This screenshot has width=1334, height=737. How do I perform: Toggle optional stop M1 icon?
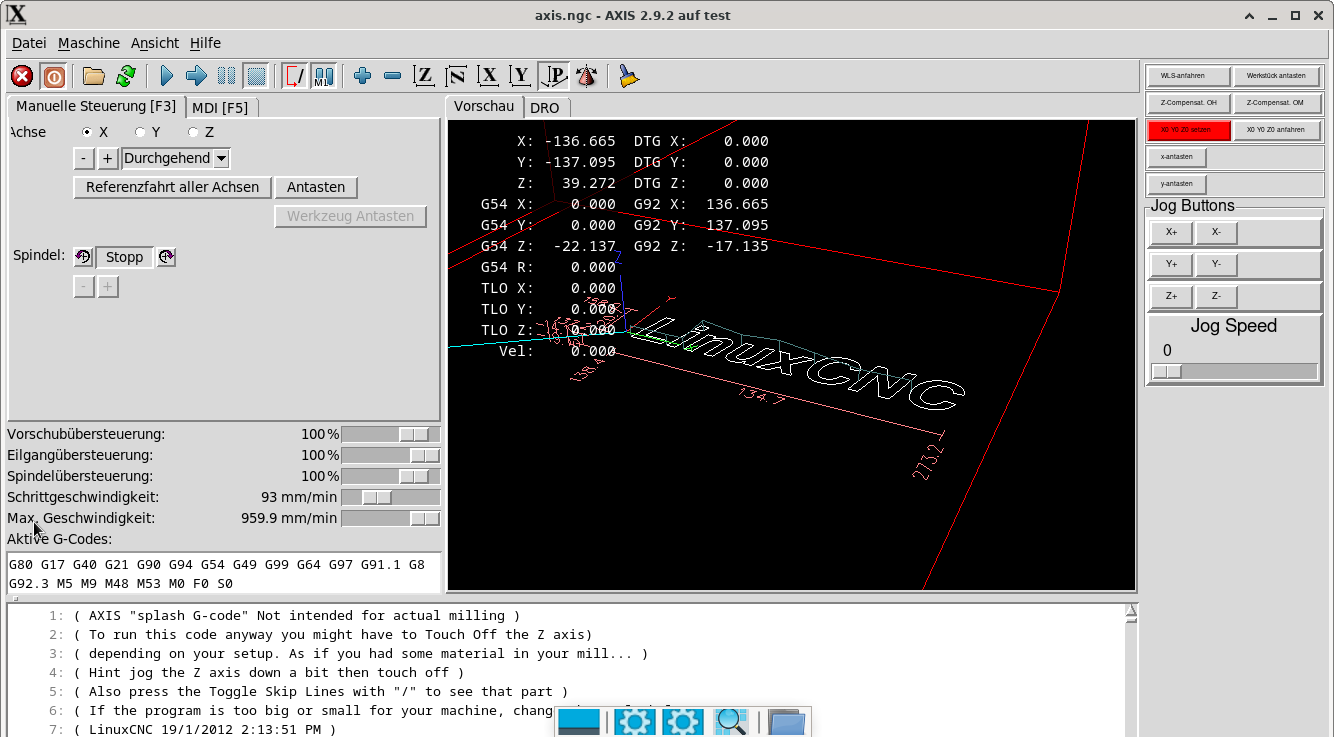[323, 76]
